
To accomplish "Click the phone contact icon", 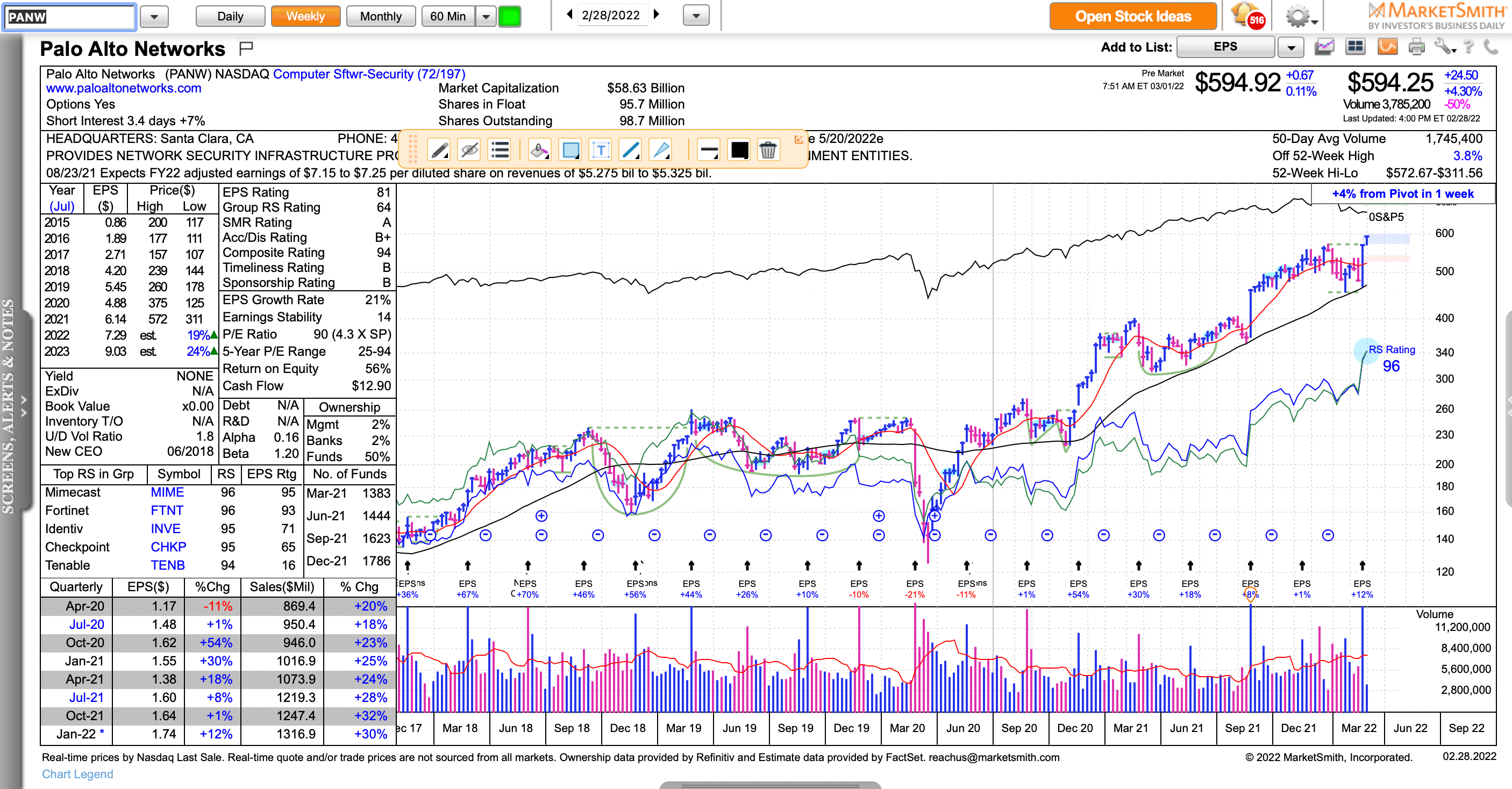I will tap(1490, 47).
